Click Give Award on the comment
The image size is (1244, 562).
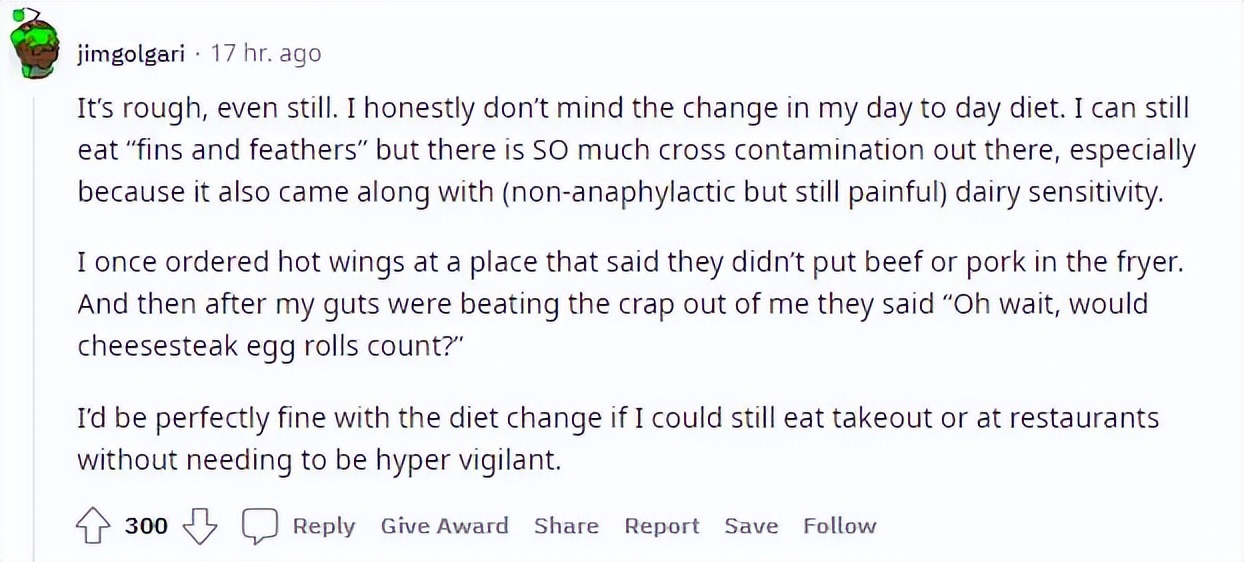(x=444, y=526)
